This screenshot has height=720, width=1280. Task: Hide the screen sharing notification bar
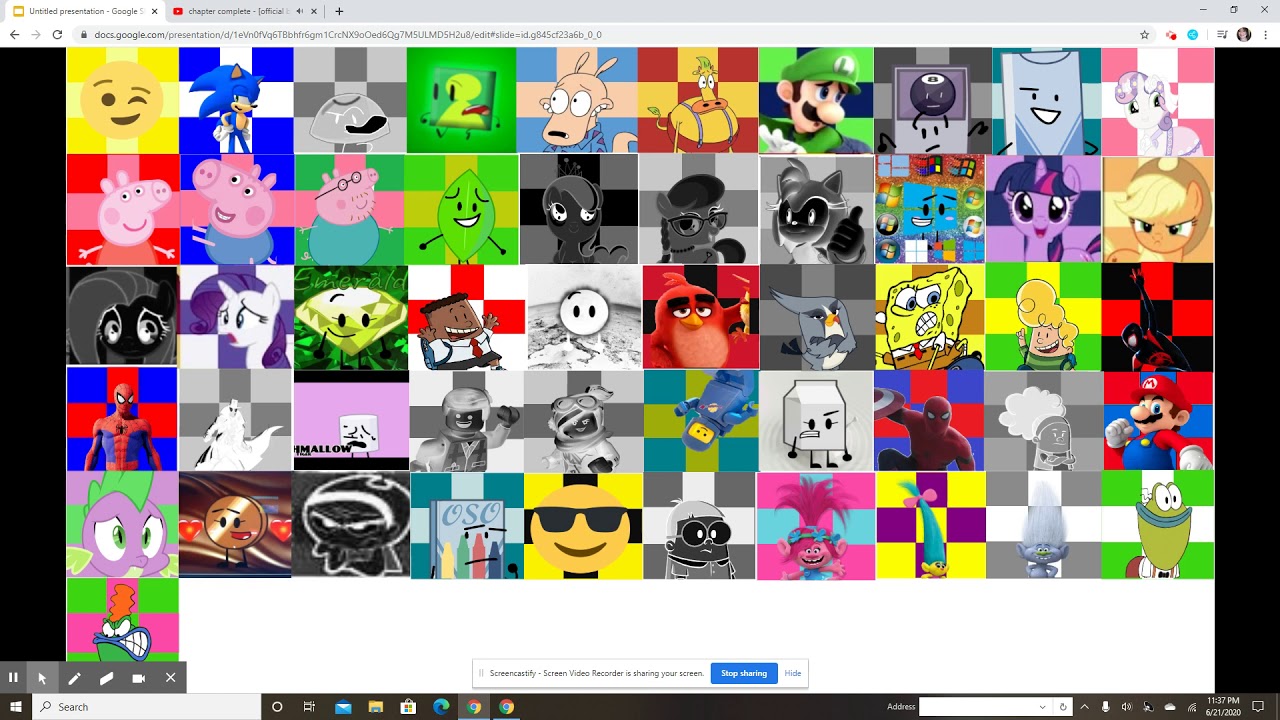(x=793, y=673)
